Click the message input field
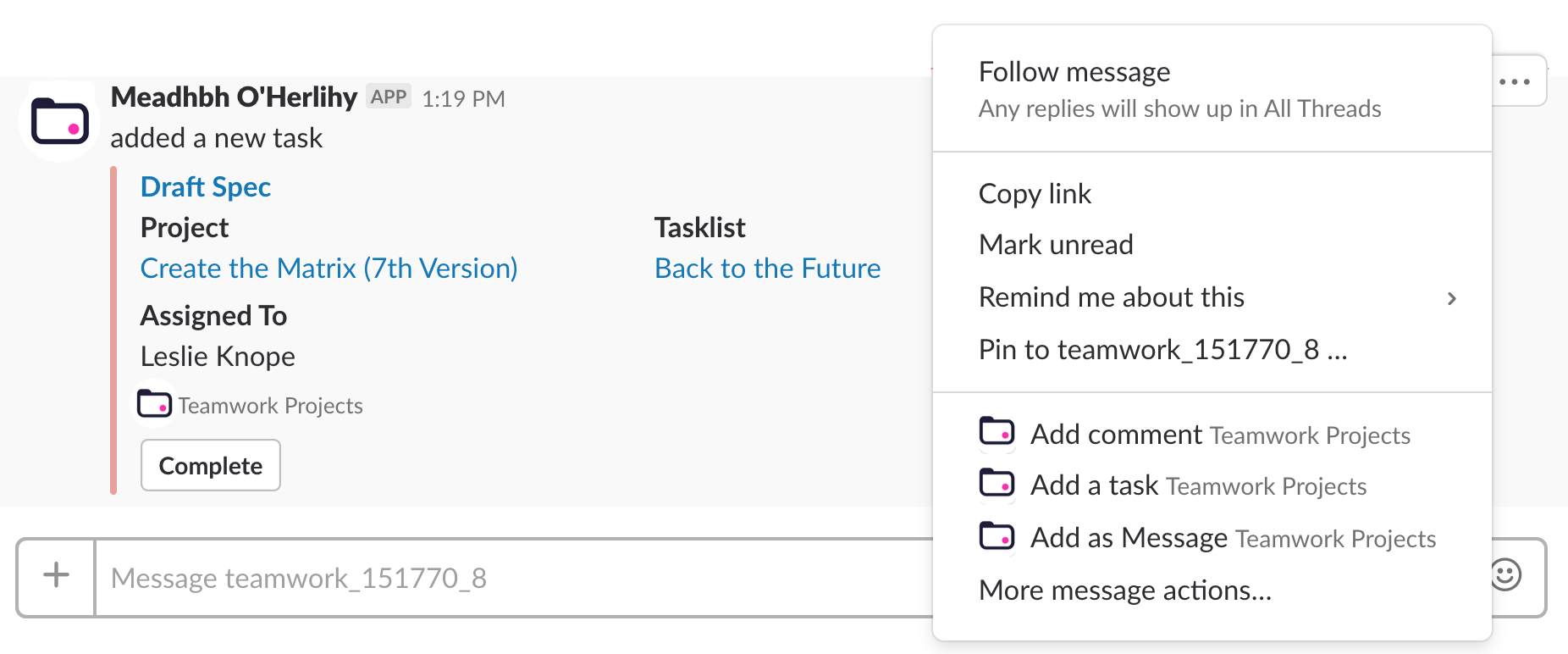 (508, 578)
